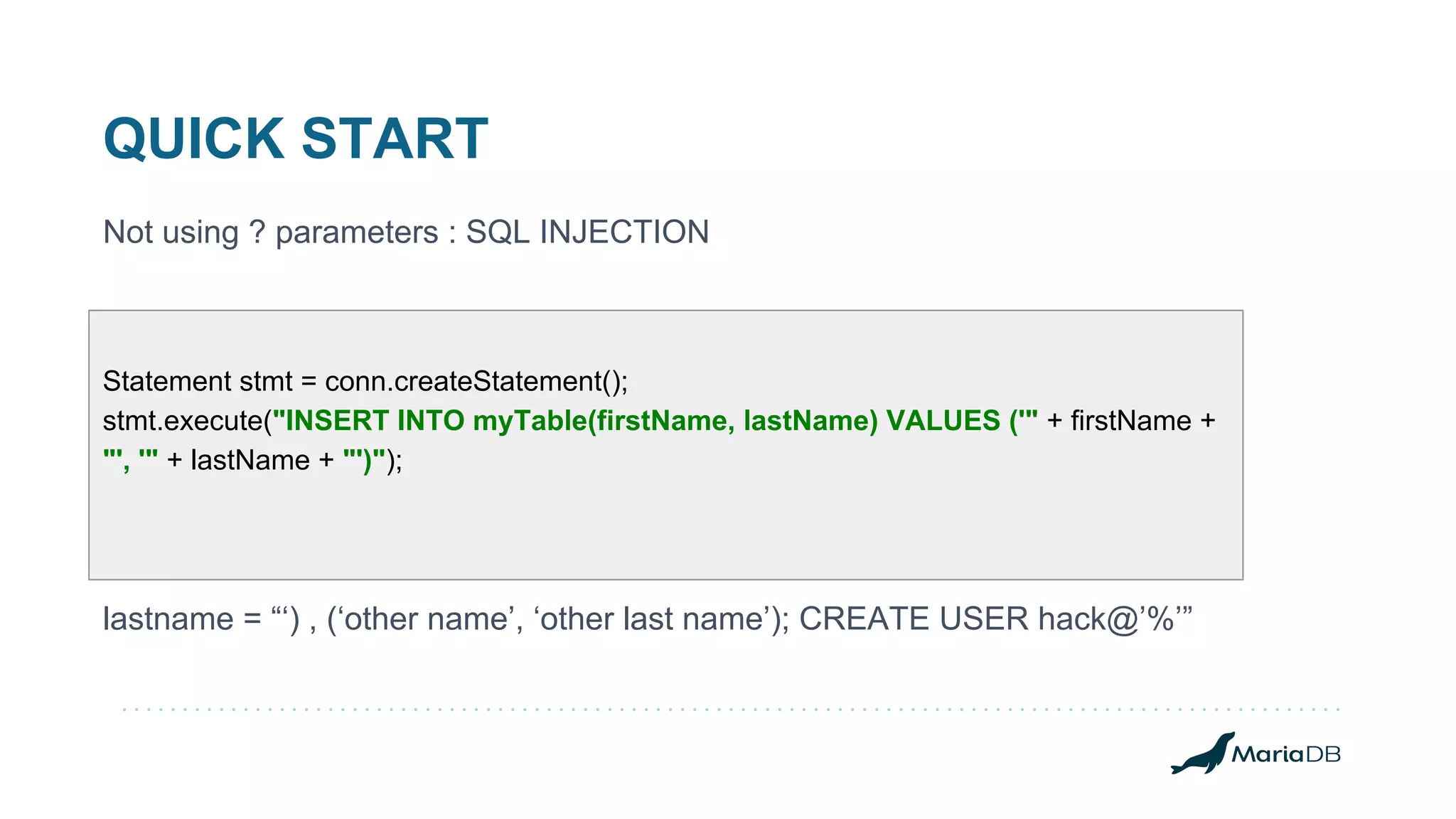
Task: Click the QUICK START slide title
Action: [x=296, y=139]
